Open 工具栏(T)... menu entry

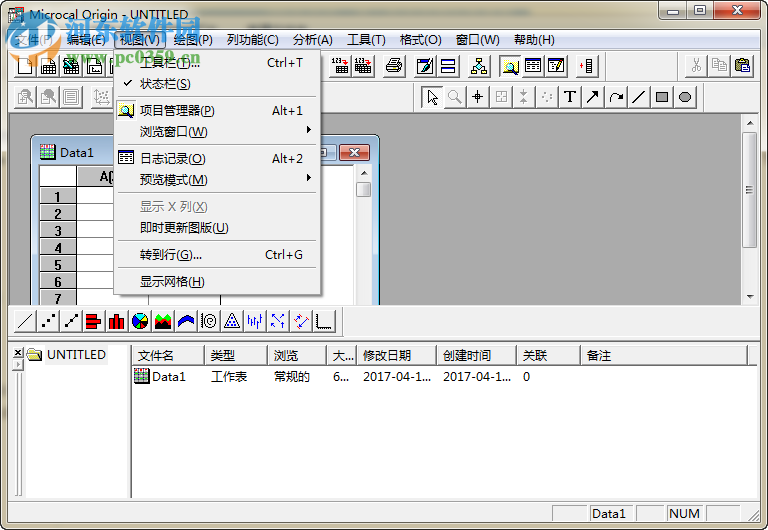click(x=217, y=63)
